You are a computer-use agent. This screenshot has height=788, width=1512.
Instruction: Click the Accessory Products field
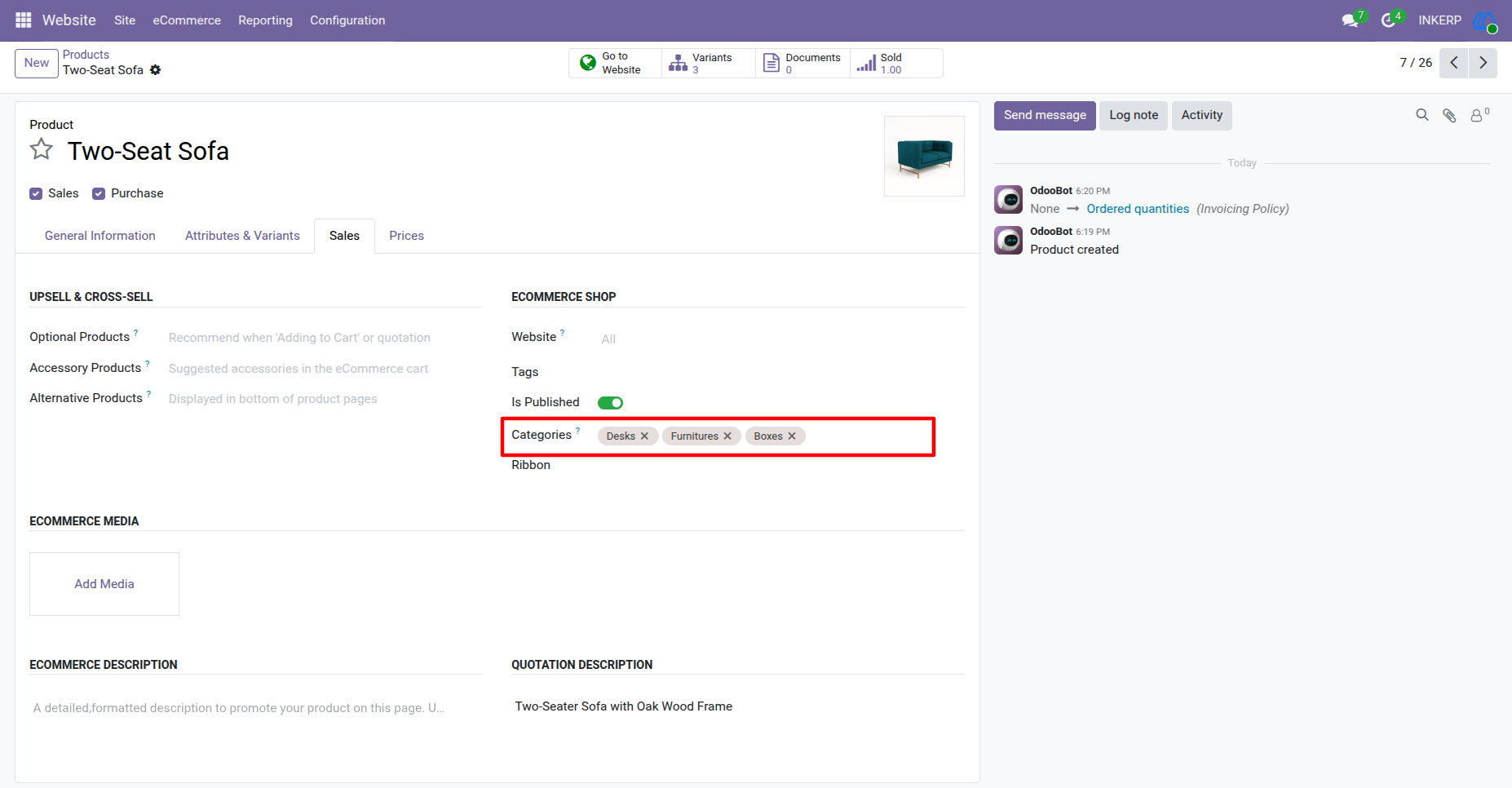[x=325, y=369]
